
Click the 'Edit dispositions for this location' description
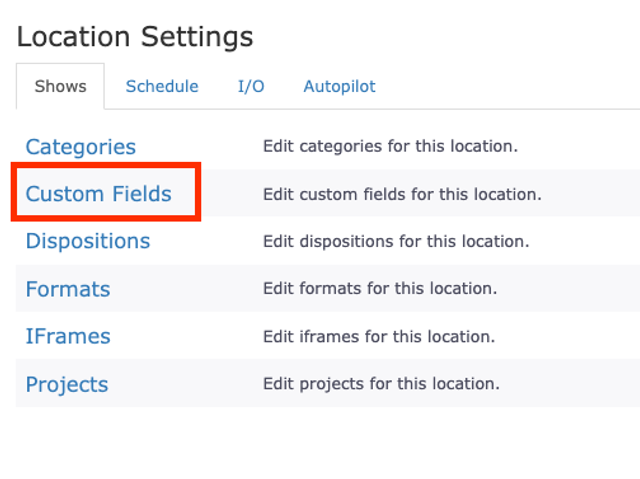click(395, 241)
